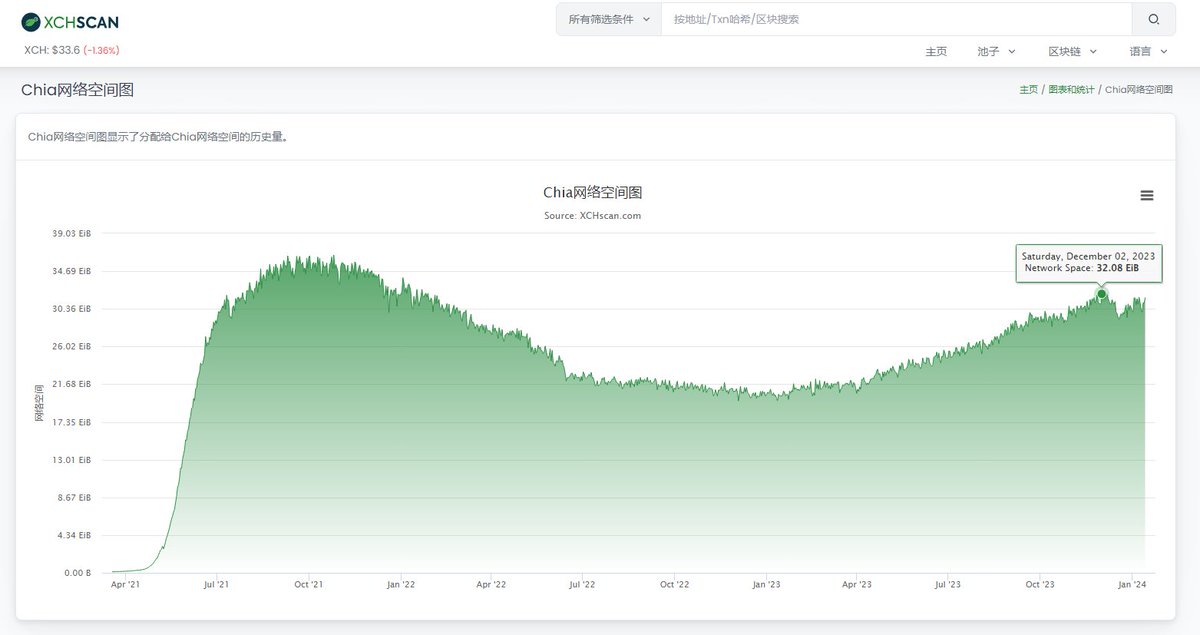
Task: Expand the 区块链 menu
Action: click(x=1072, y=51)
